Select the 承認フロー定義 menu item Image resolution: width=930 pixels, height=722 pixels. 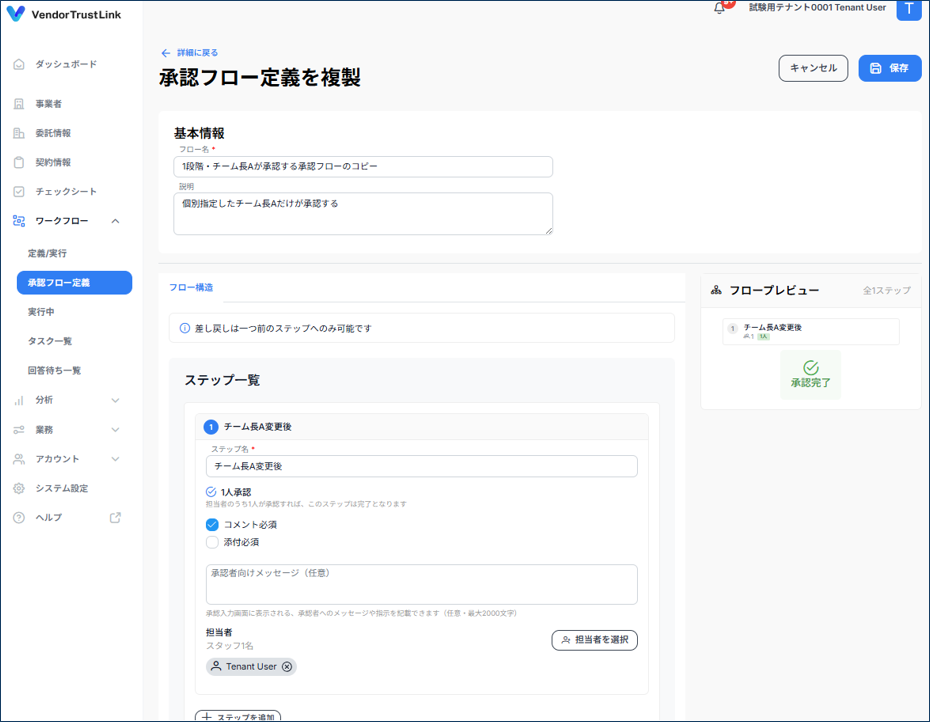(x=74, y=282)
